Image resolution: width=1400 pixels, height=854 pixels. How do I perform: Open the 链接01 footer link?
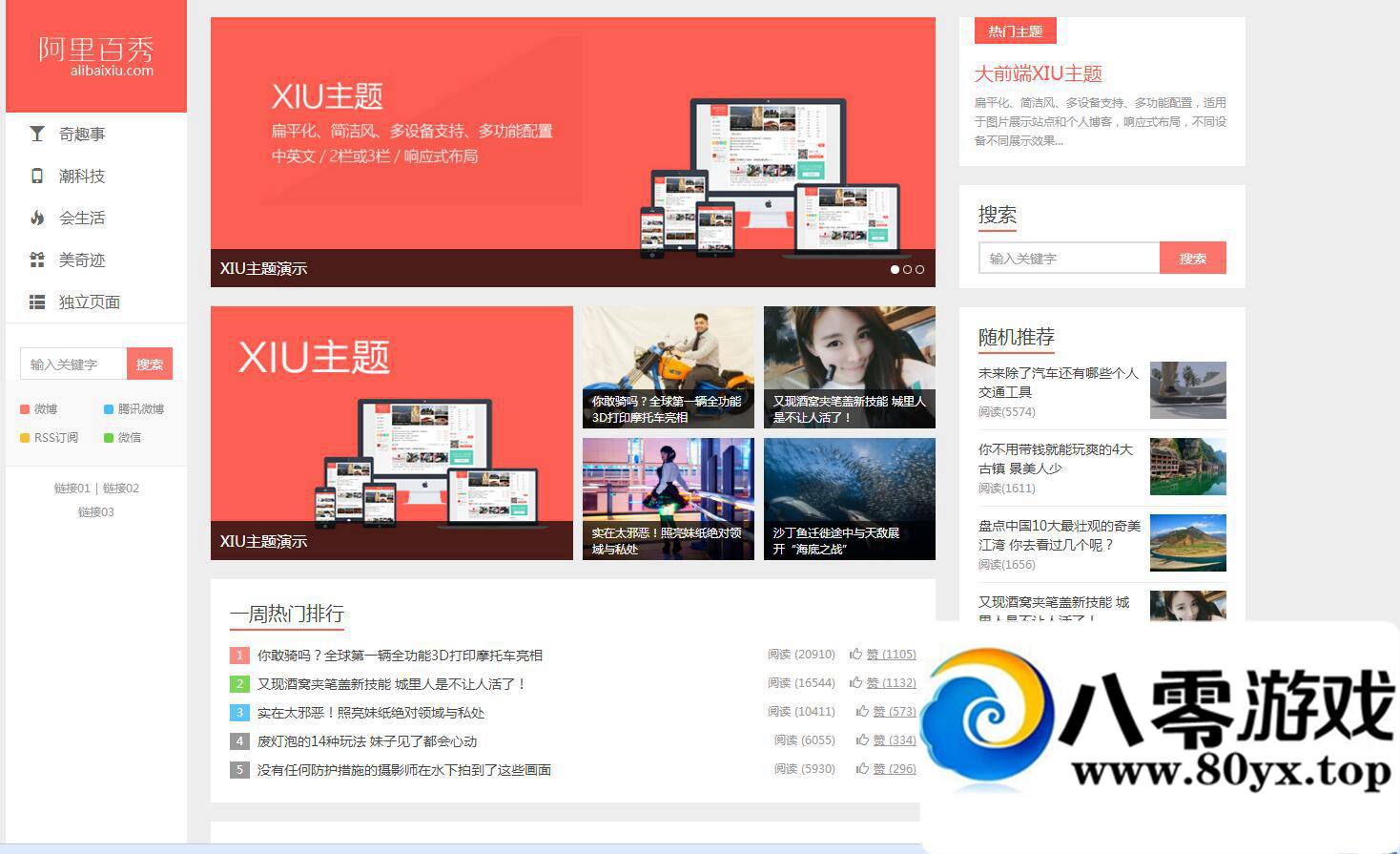tap(72, 489)
